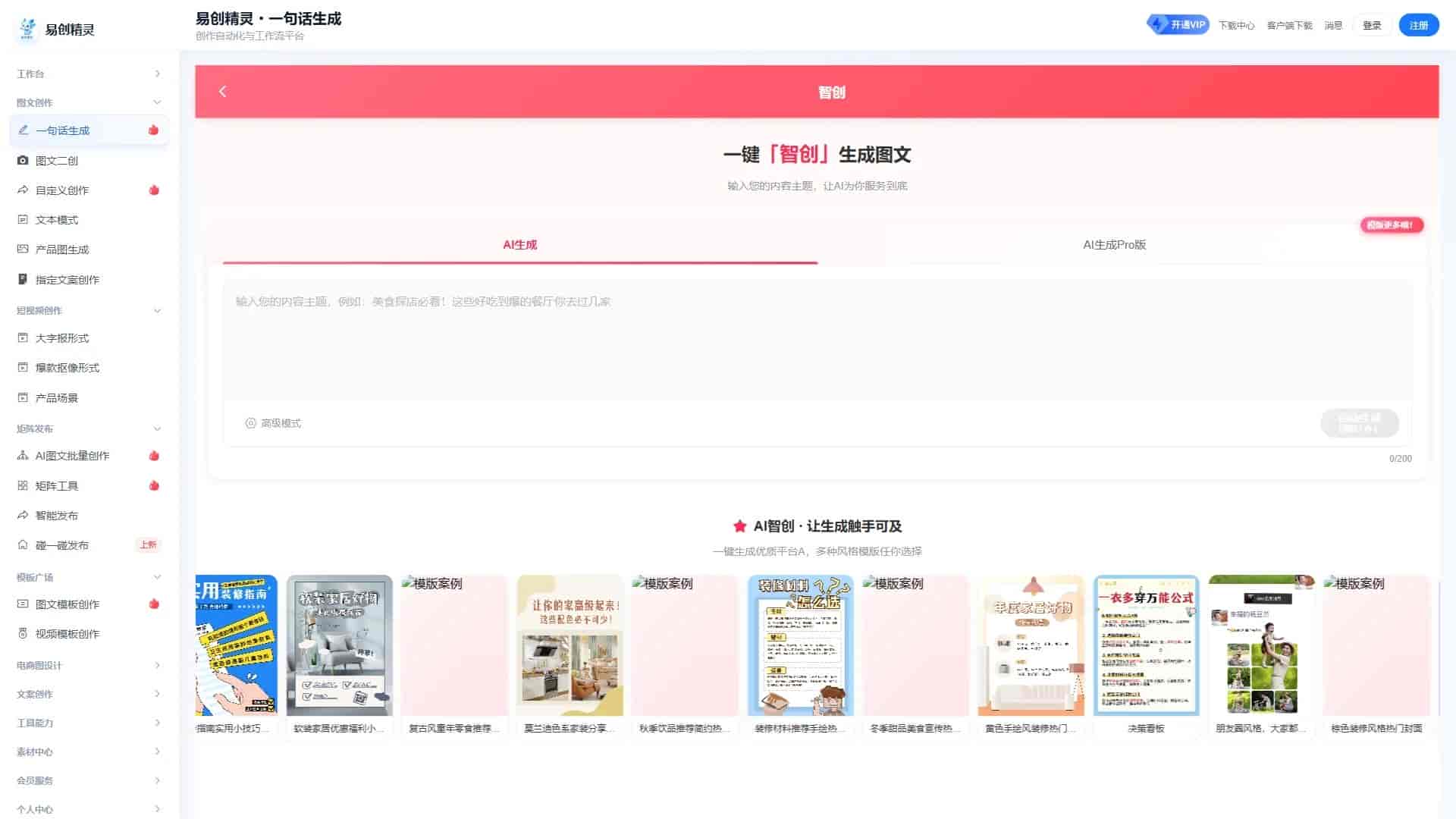Viewport: 1456px width, 819px height.
Task: Click the gear icon next to 高级模式
Action: (250, 423)
